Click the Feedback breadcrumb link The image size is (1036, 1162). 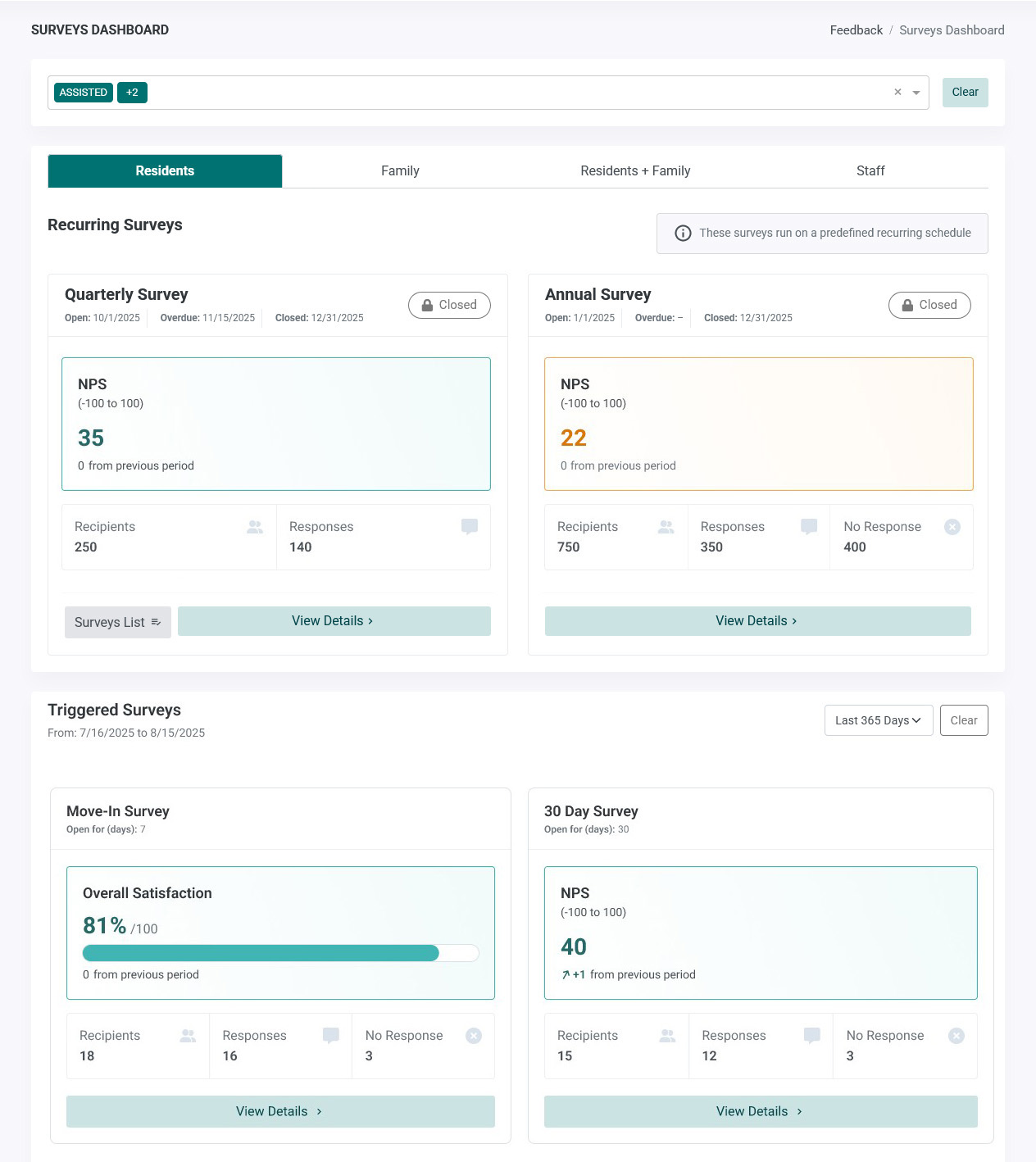(x=856, y=30)
